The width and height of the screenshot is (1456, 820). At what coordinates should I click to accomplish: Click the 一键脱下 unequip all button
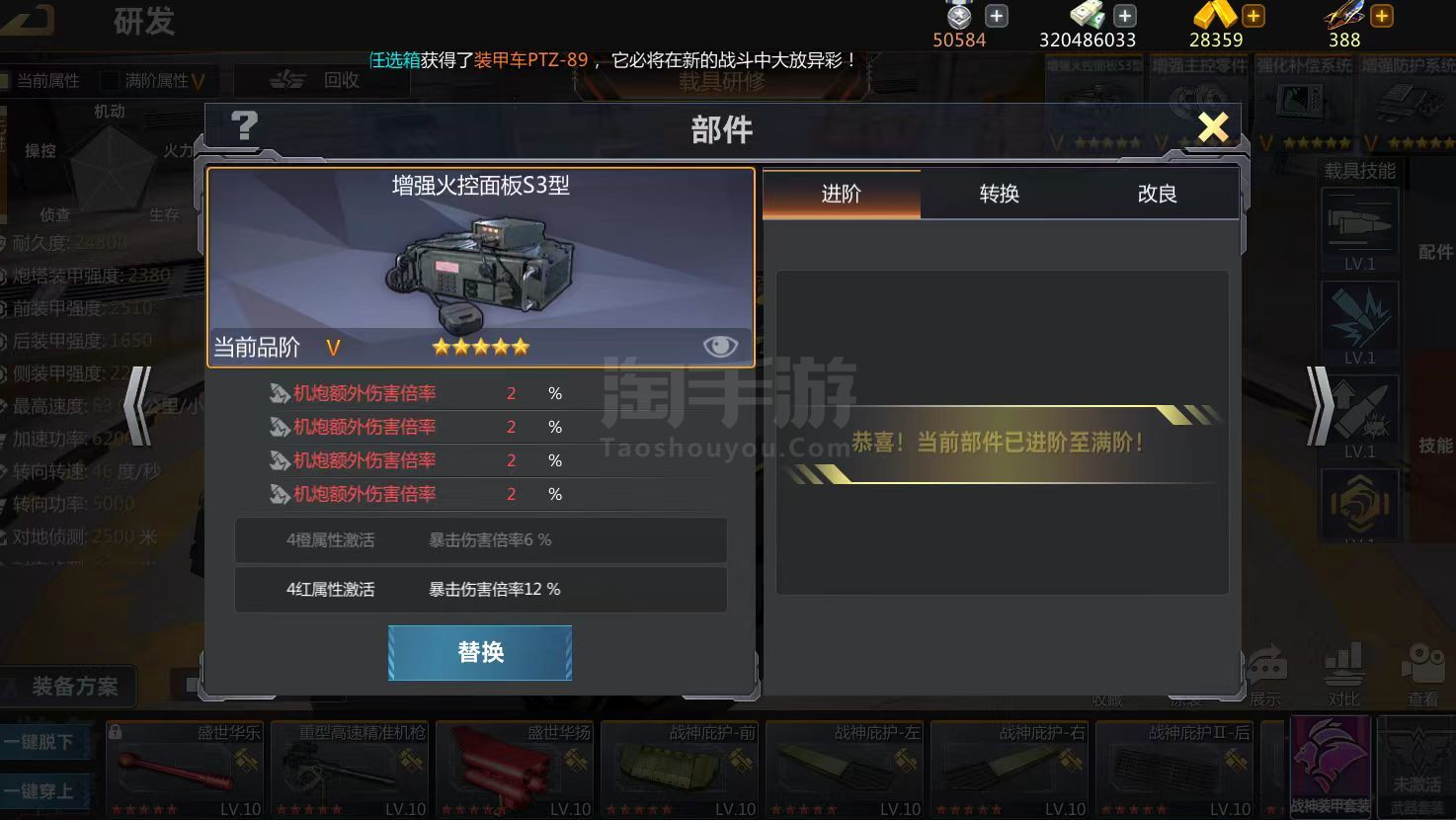(x=41, y=742)
